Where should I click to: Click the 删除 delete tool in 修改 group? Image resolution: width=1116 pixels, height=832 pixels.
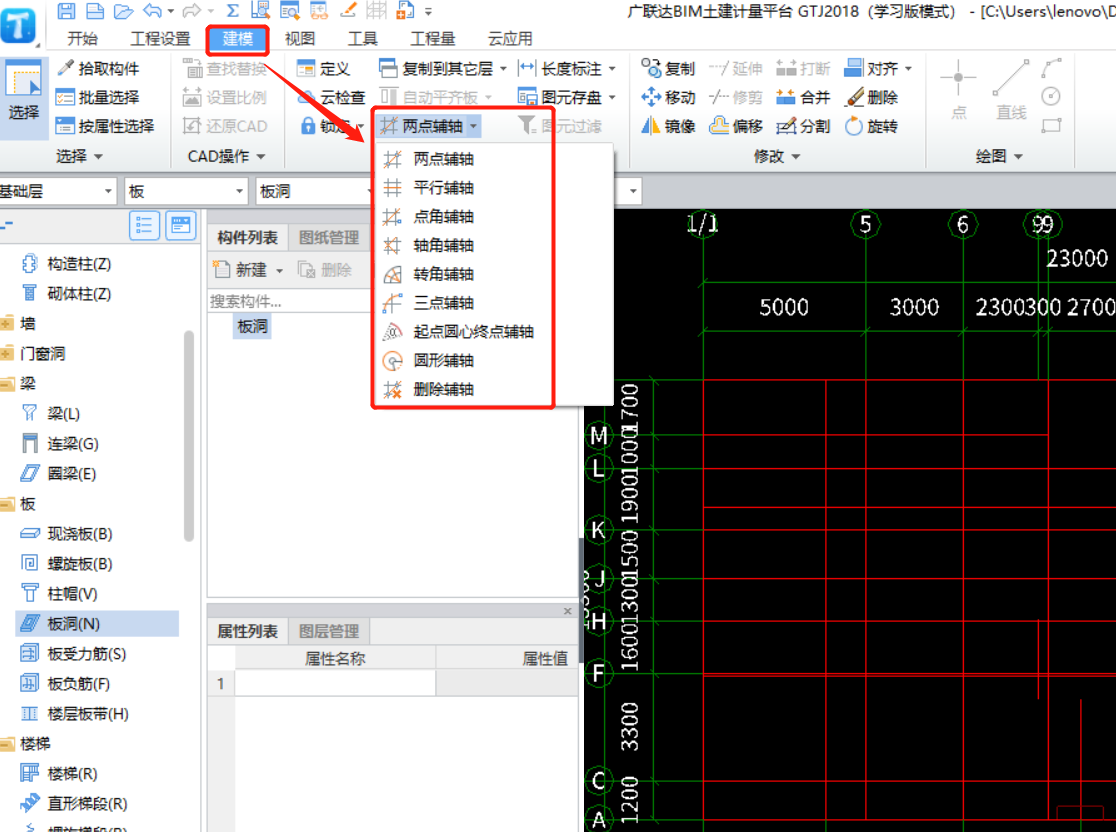(872, 97)
